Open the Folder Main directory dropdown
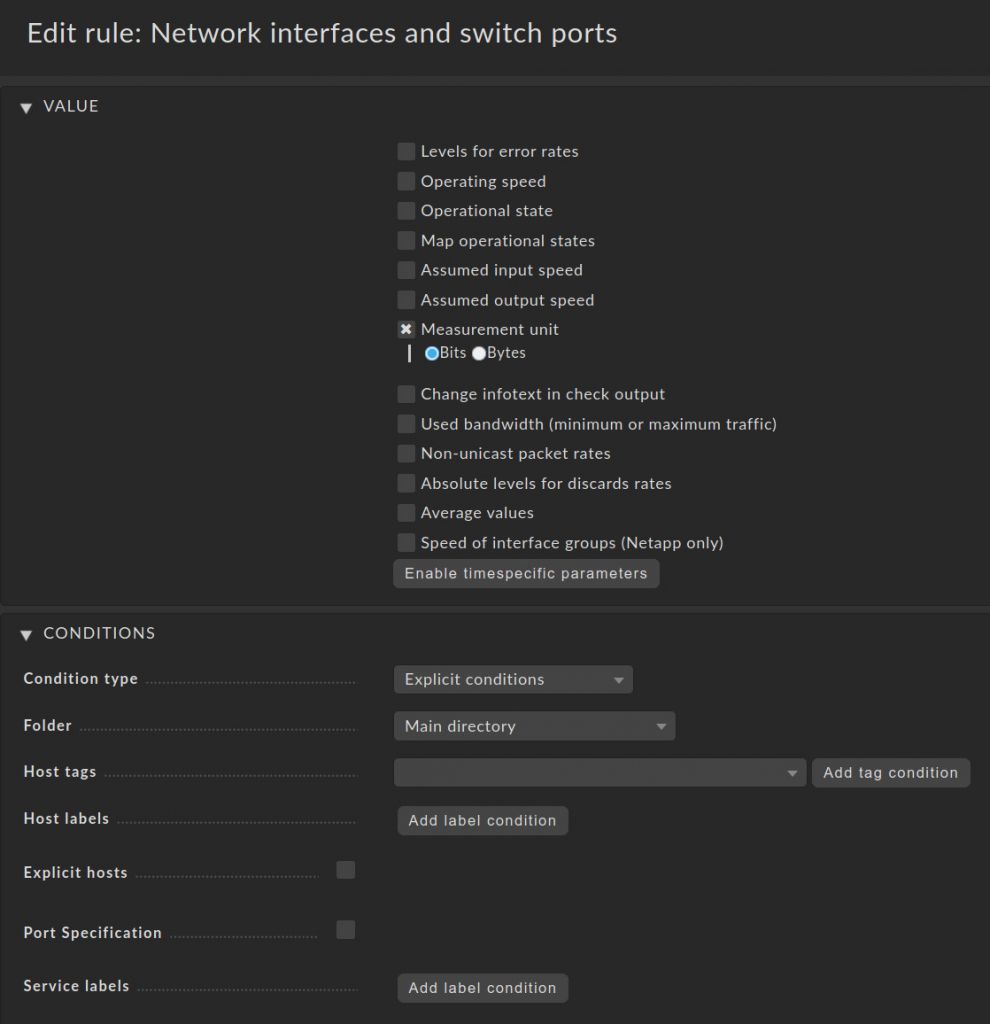 coord(534,726)
